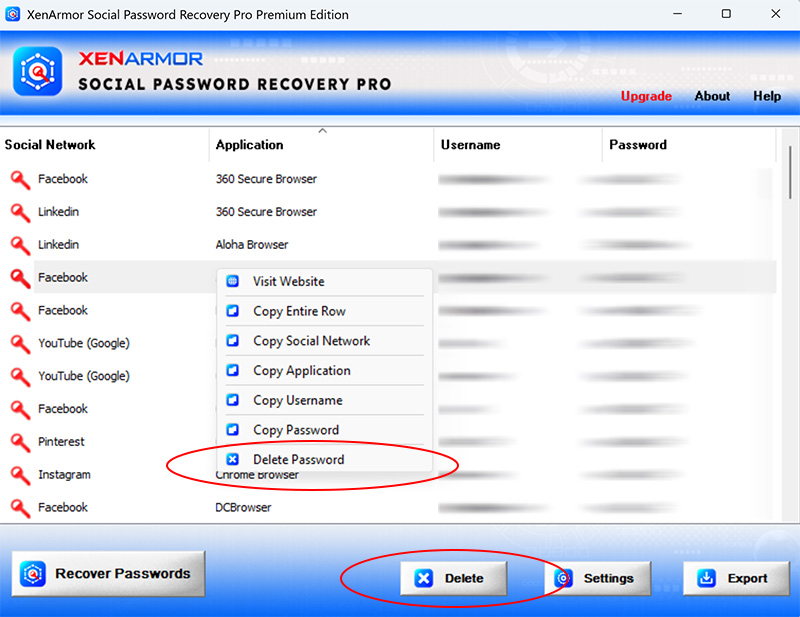Select the "Aloha Browser" application cell
This screenshot has height=617, width=800.
[252, 245]
